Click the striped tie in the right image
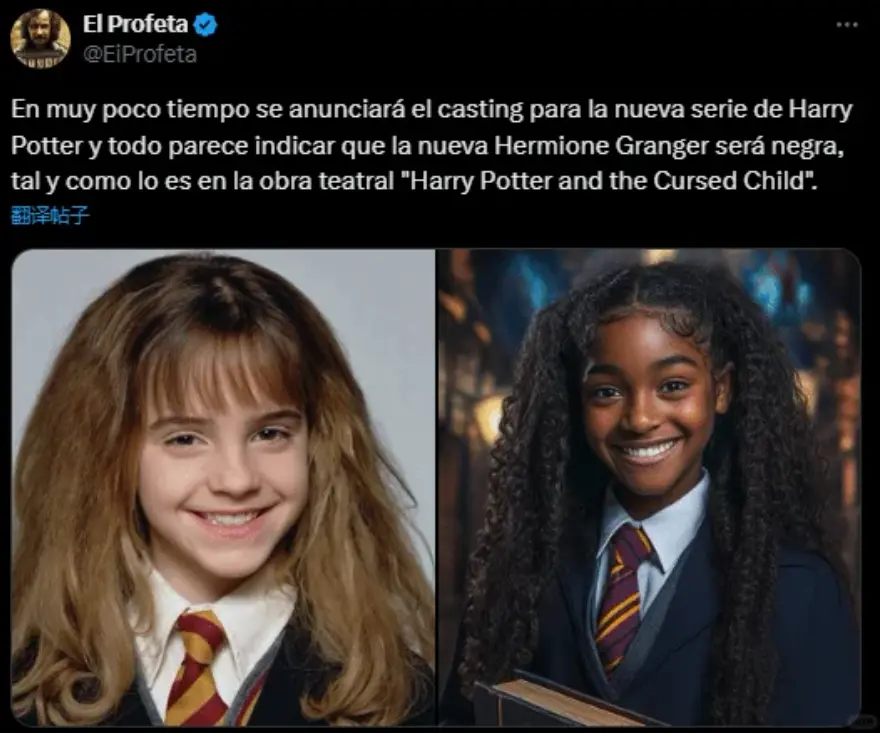The image size is (880, 733). [x=623, y=597]
